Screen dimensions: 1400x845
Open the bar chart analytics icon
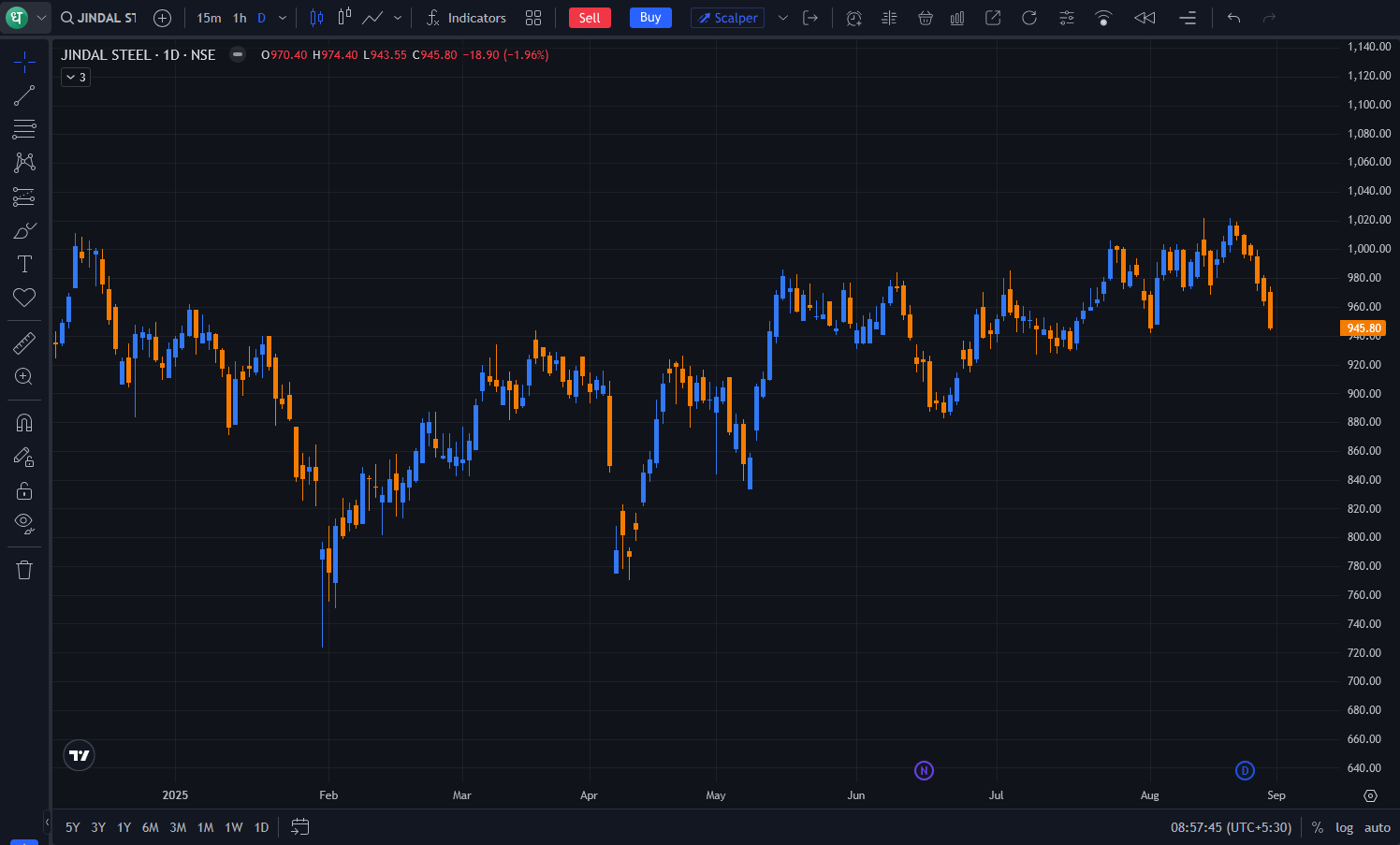957,18
